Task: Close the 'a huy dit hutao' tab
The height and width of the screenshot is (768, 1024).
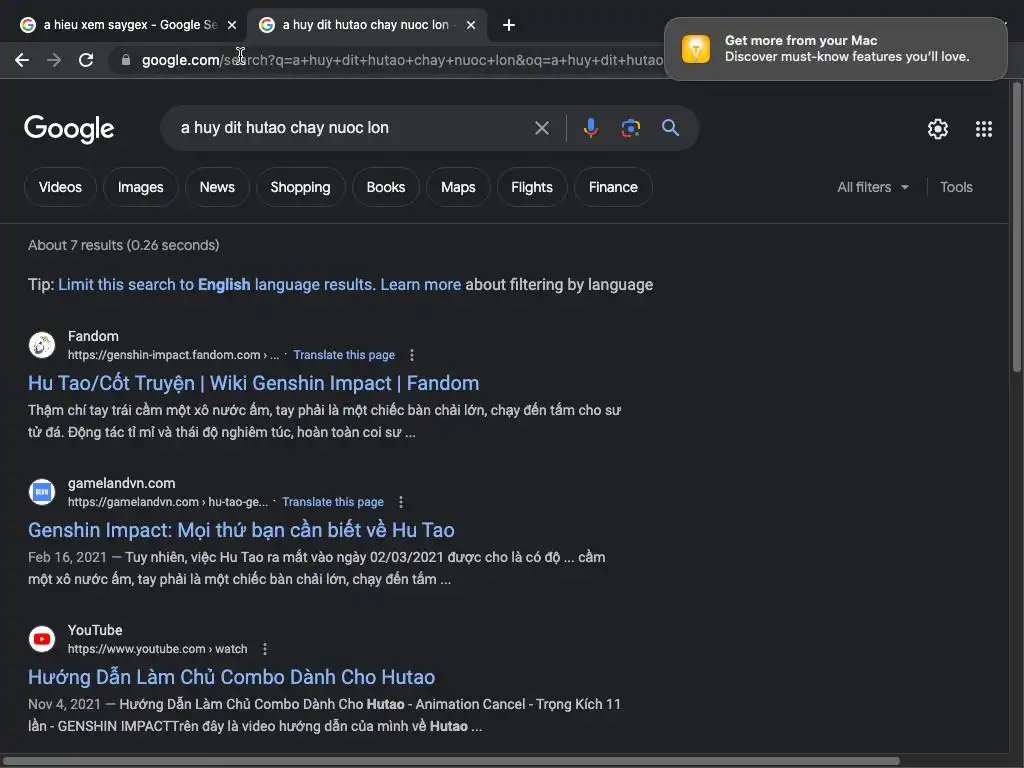Action: coord(471,25)
